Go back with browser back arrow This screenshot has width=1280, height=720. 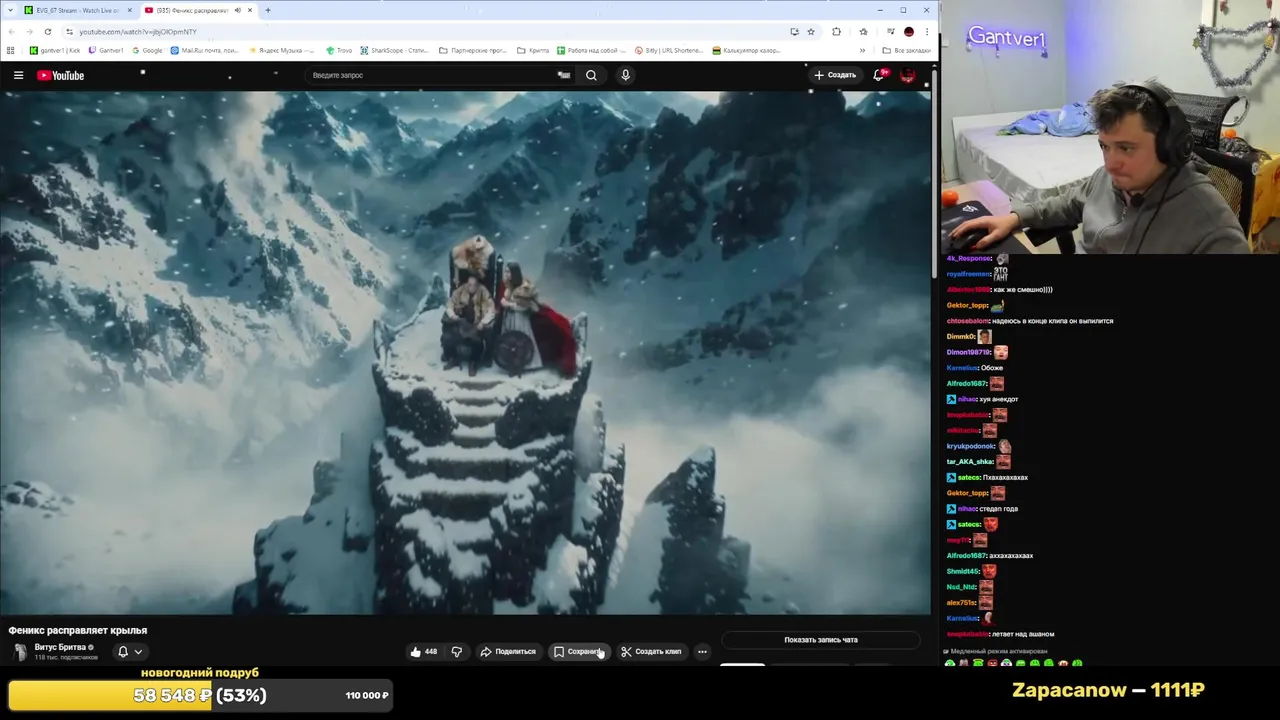11,31
